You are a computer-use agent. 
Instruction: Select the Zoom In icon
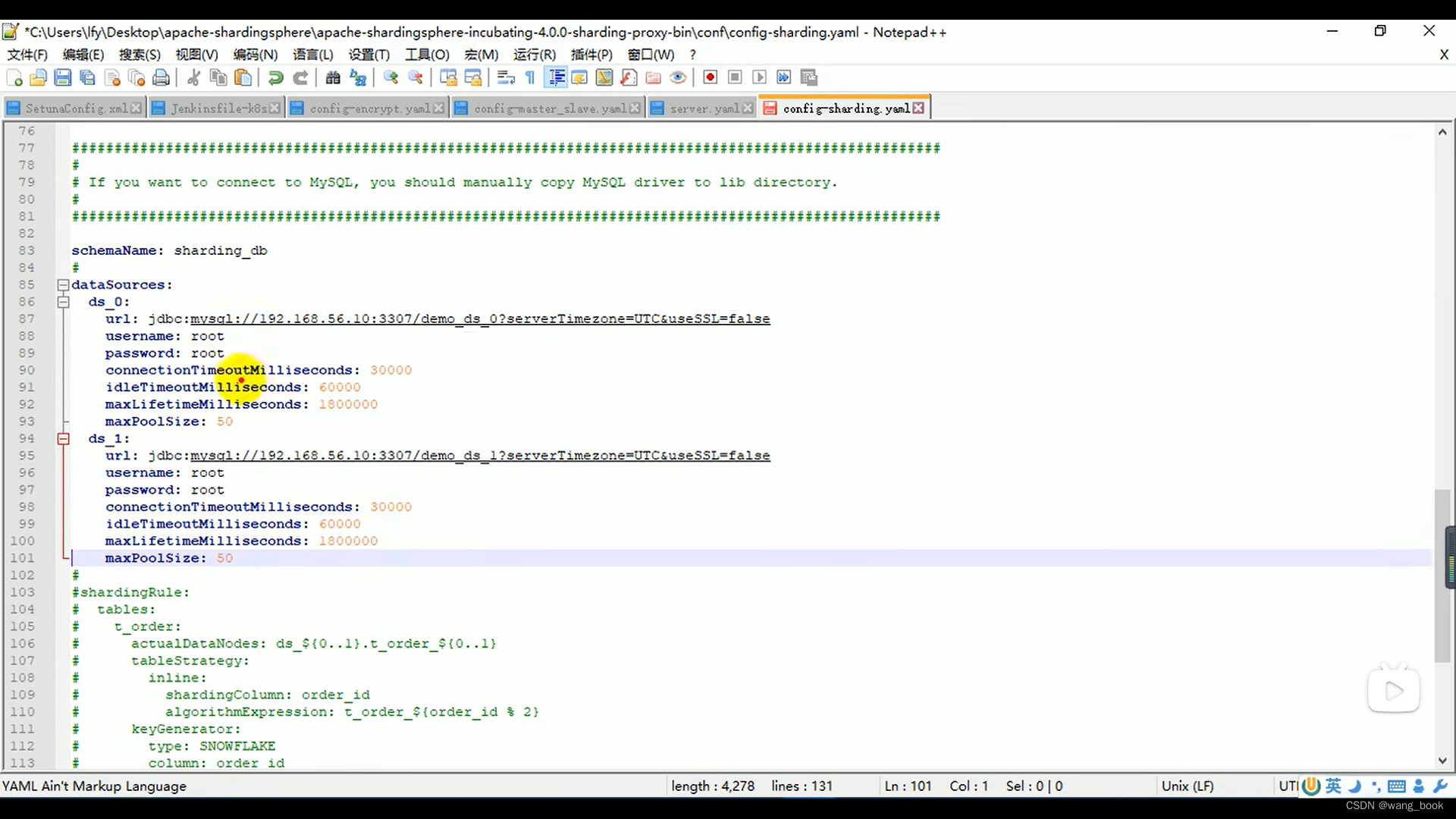(x=392, y=77)
